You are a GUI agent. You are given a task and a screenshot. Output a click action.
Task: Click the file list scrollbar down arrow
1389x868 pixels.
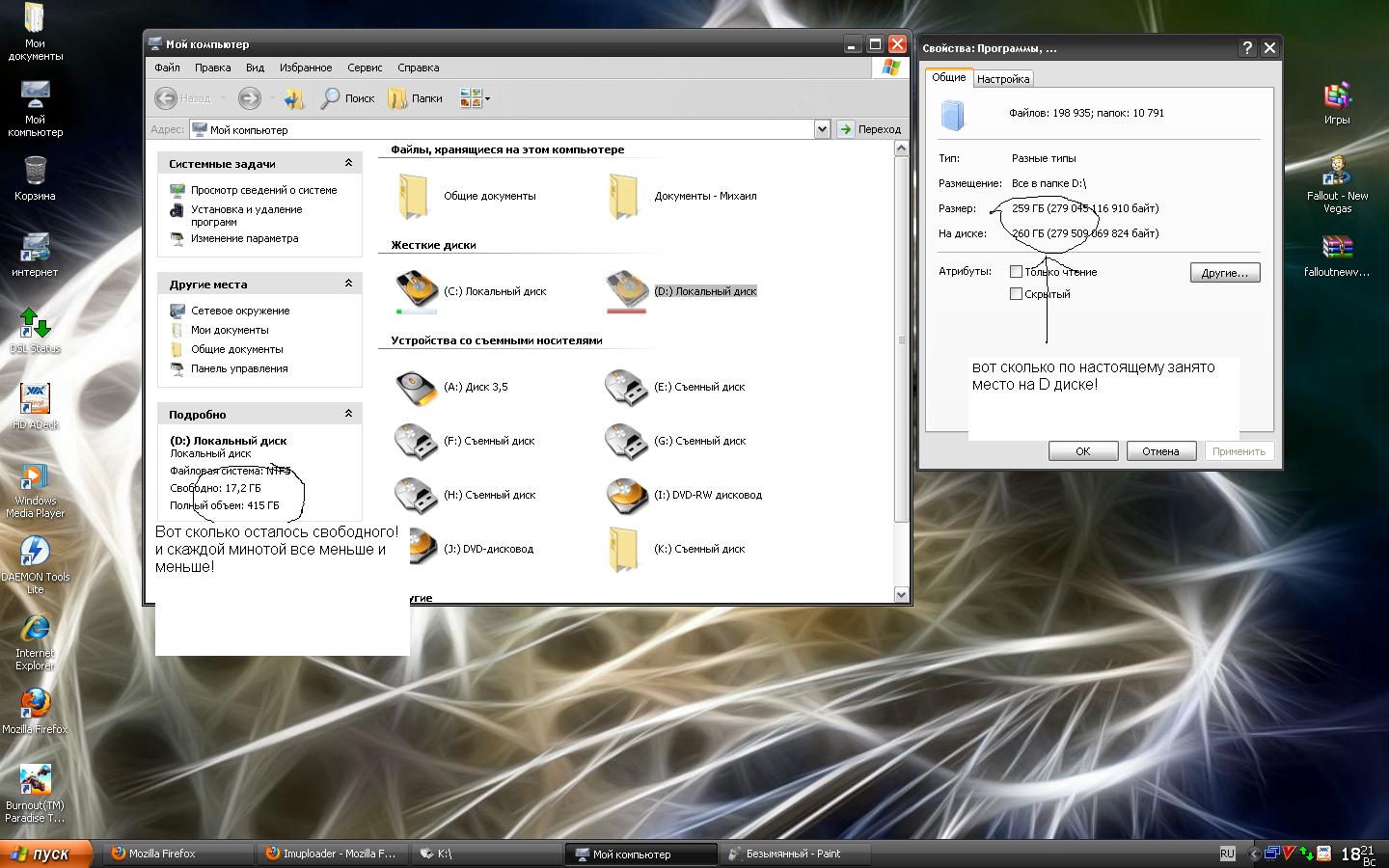click(901, 595)
